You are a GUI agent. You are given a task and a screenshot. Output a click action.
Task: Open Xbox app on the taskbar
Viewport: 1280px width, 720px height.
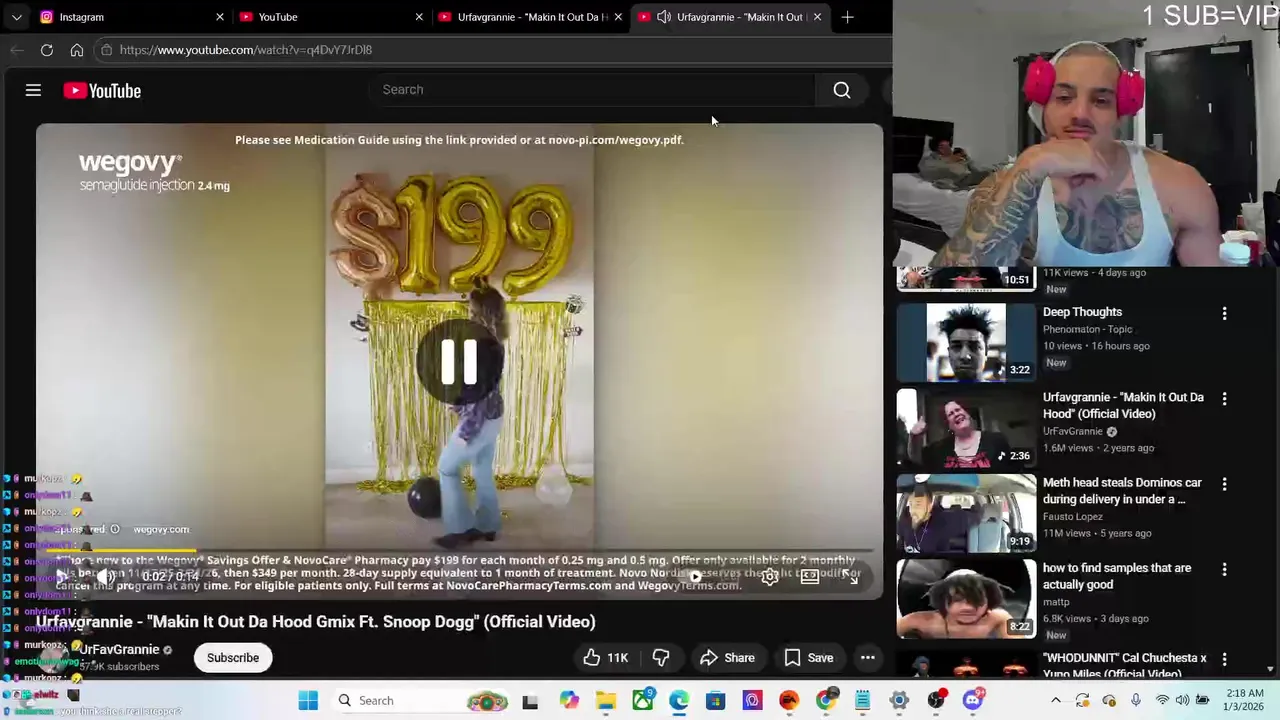coord(642,701)
